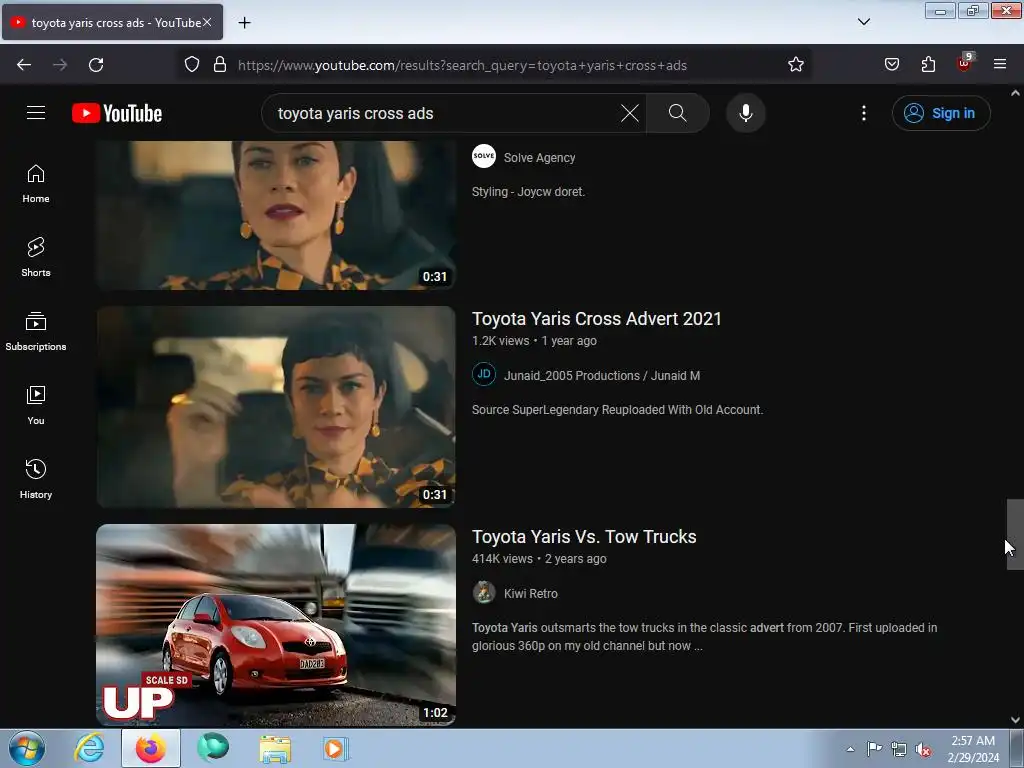Click 'Styling - Joycw doret.' description text

coord(528,192)
